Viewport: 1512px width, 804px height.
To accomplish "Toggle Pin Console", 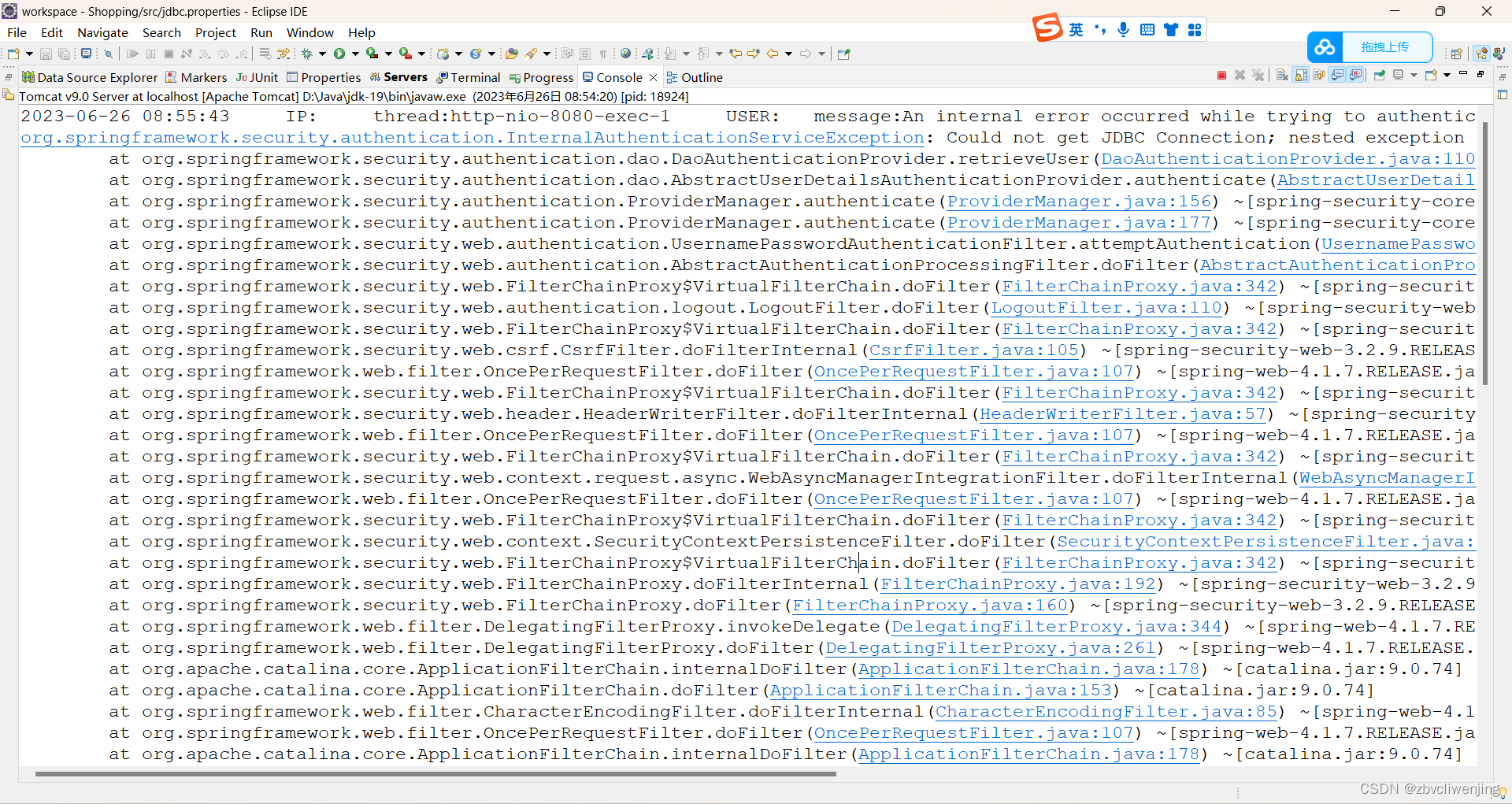I will pyautogui.click(x=1380, y=76).
